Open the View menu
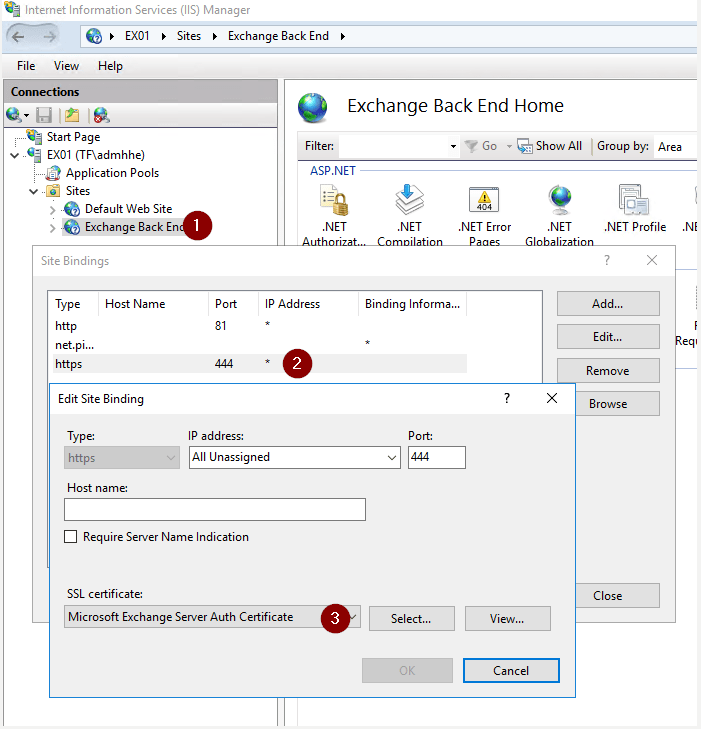This screenshot has width=701, height=729. point(66,66)
